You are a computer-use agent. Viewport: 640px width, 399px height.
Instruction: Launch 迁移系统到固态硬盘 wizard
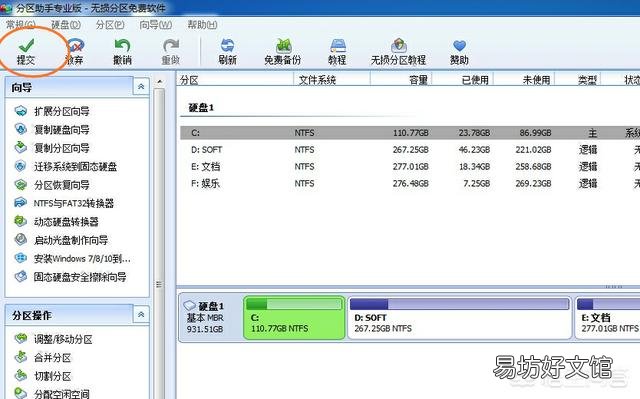[76, 166]
